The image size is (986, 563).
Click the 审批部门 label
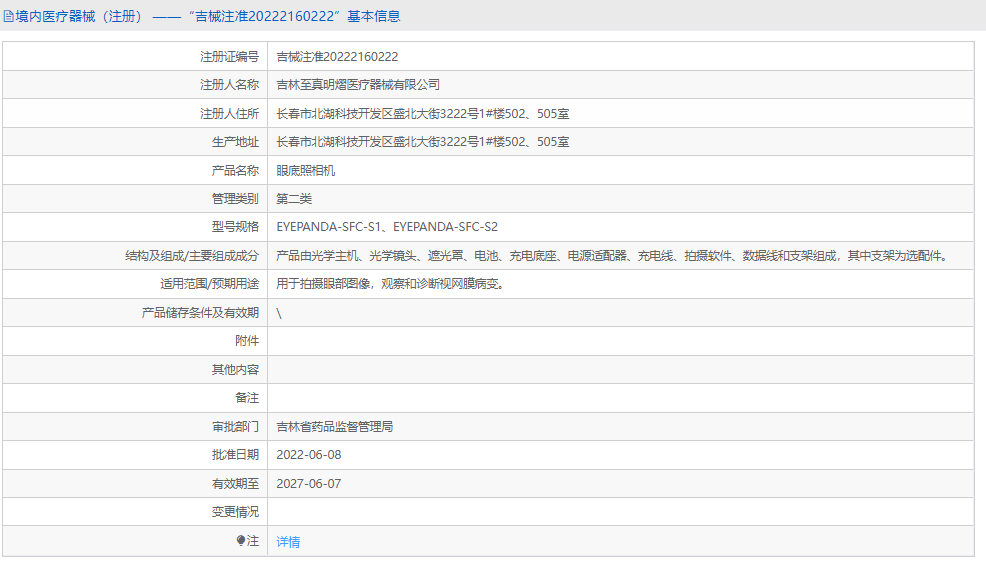pos(235,426)
